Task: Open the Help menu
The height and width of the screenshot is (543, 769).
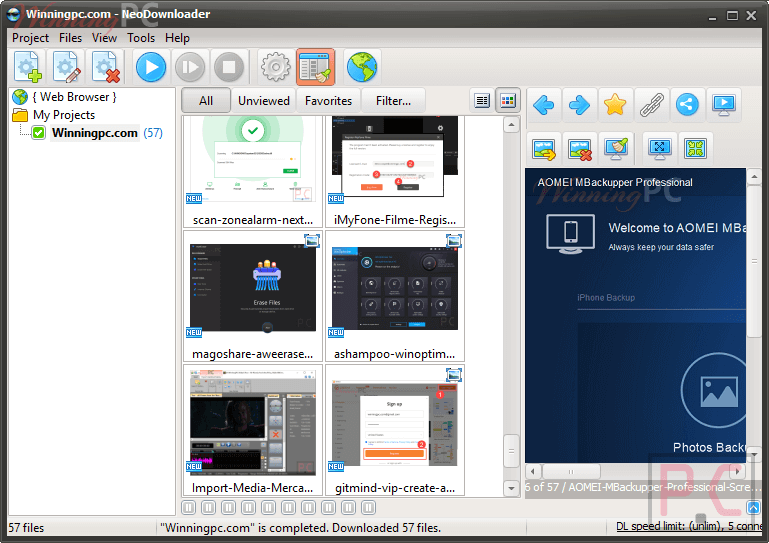Action: tap(177, 38)
